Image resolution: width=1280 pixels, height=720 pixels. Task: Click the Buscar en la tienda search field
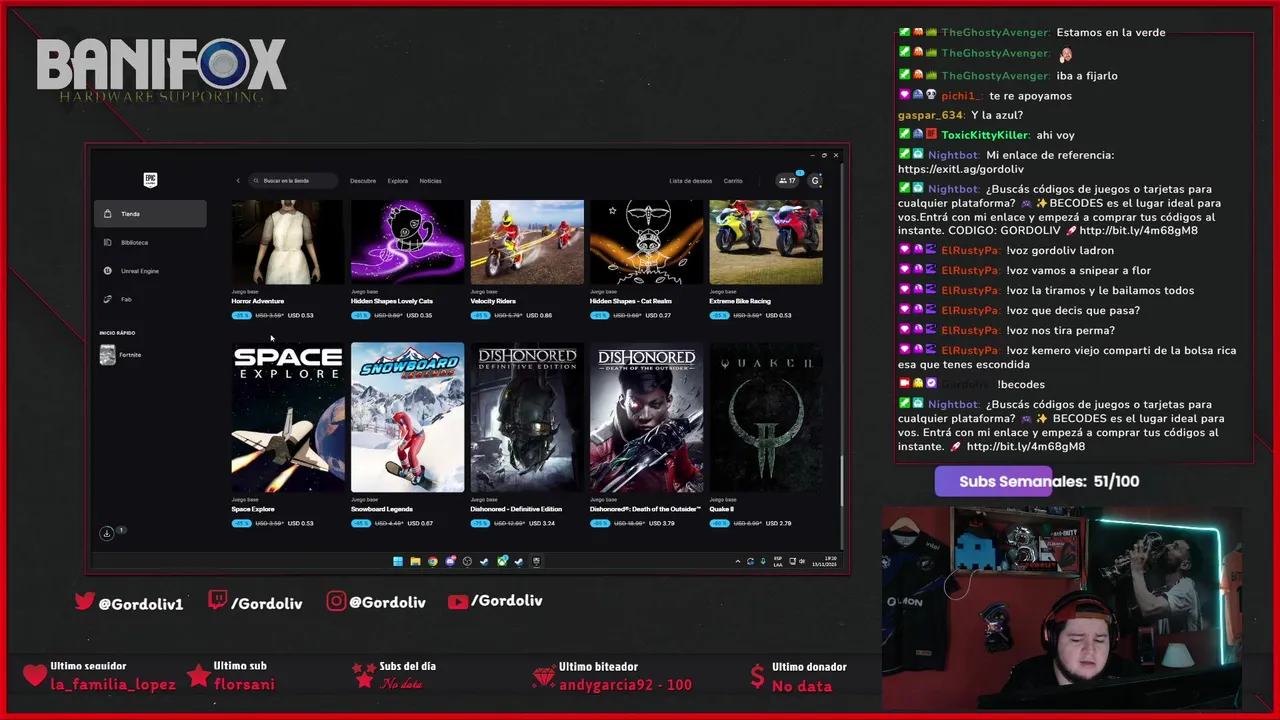tap(293, 181)
